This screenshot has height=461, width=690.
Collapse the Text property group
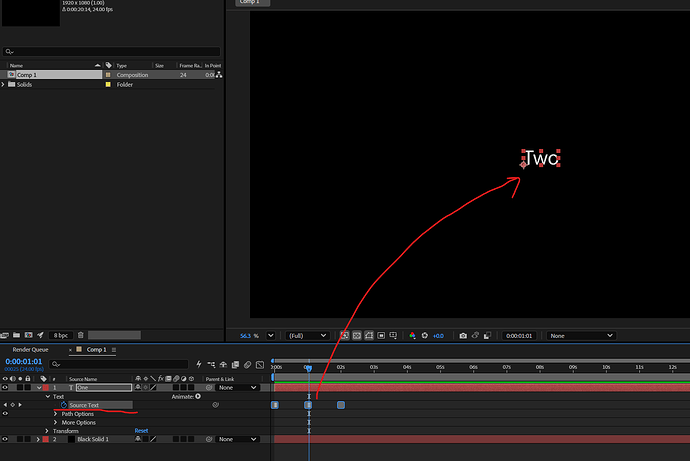[48, 396]
